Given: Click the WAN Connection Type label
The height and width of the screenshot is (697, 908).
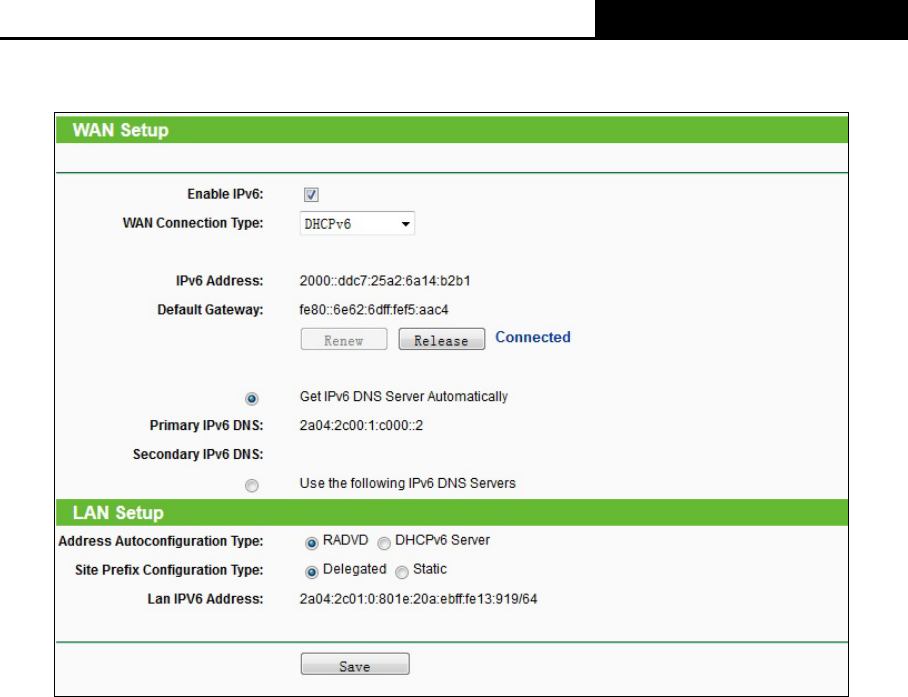Looking at the screenshot, I should (193, 223).
